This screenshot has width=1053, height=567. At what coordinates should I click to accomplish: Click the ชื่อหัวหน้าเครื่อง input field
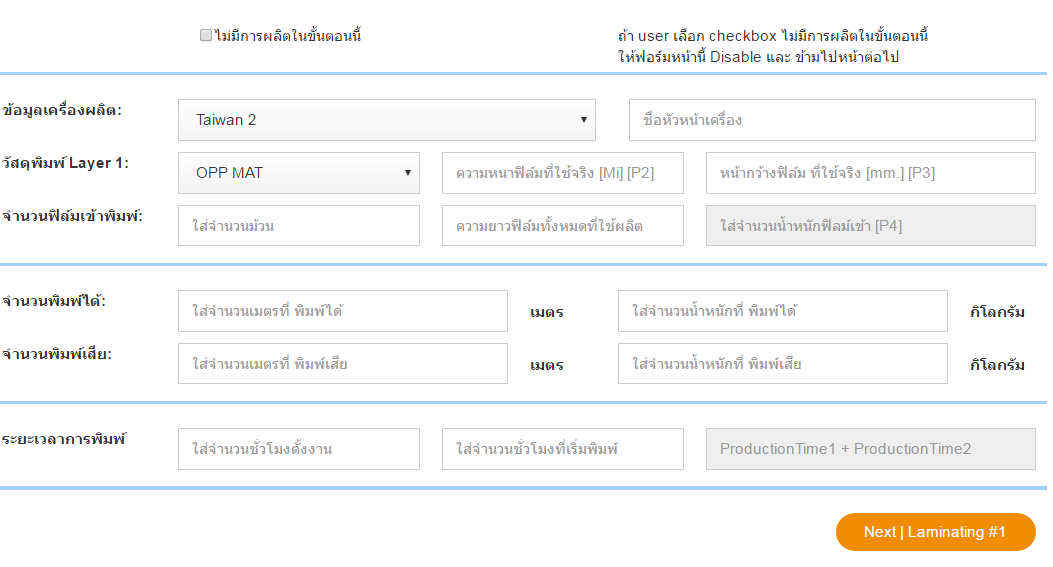(832, 120)
